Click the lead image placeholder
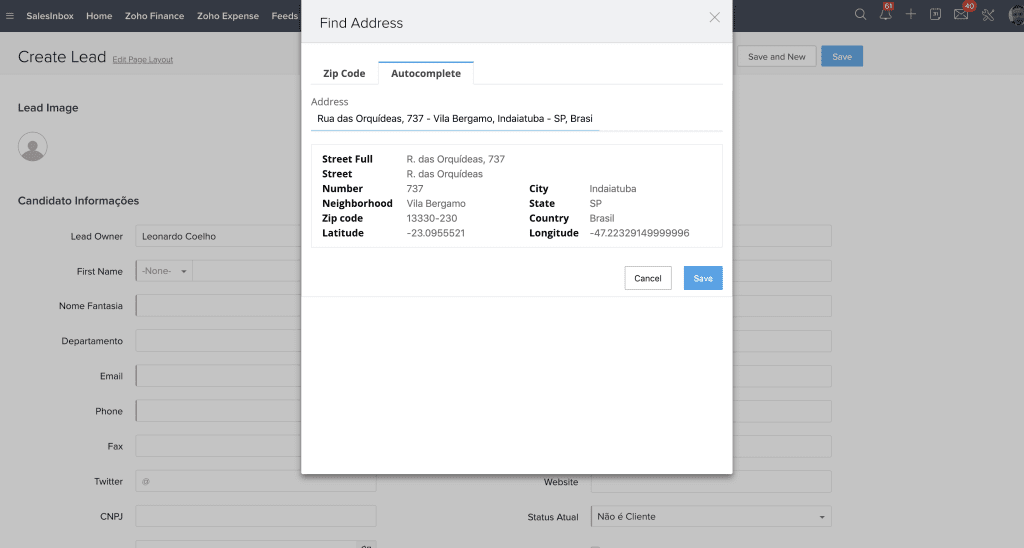Viewport: 1024px width, 548px height. (x=33, y=147)
